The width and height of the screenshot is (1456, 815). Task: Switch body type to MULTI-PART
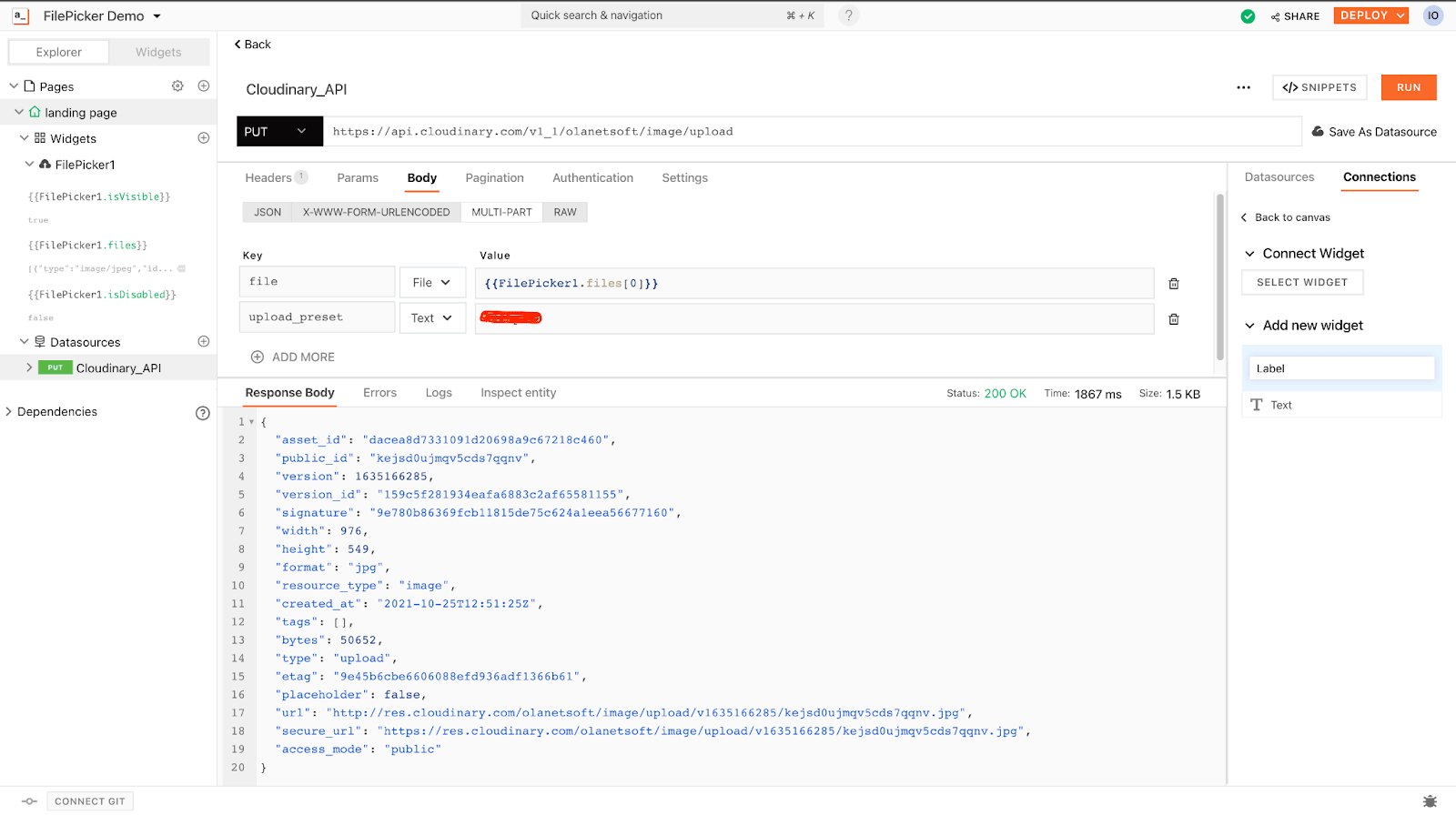tap(501, 213)
